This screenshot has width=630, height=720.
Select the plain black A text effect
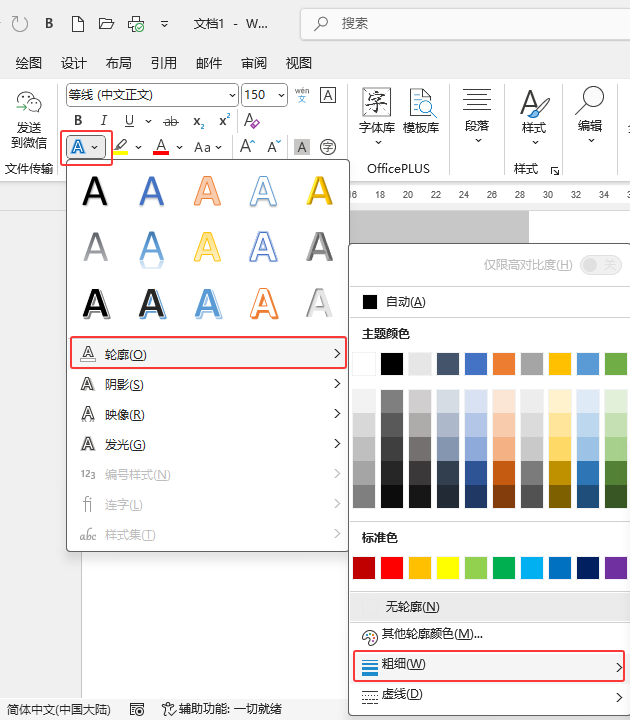pyautogui.click(x=96, y=191)
